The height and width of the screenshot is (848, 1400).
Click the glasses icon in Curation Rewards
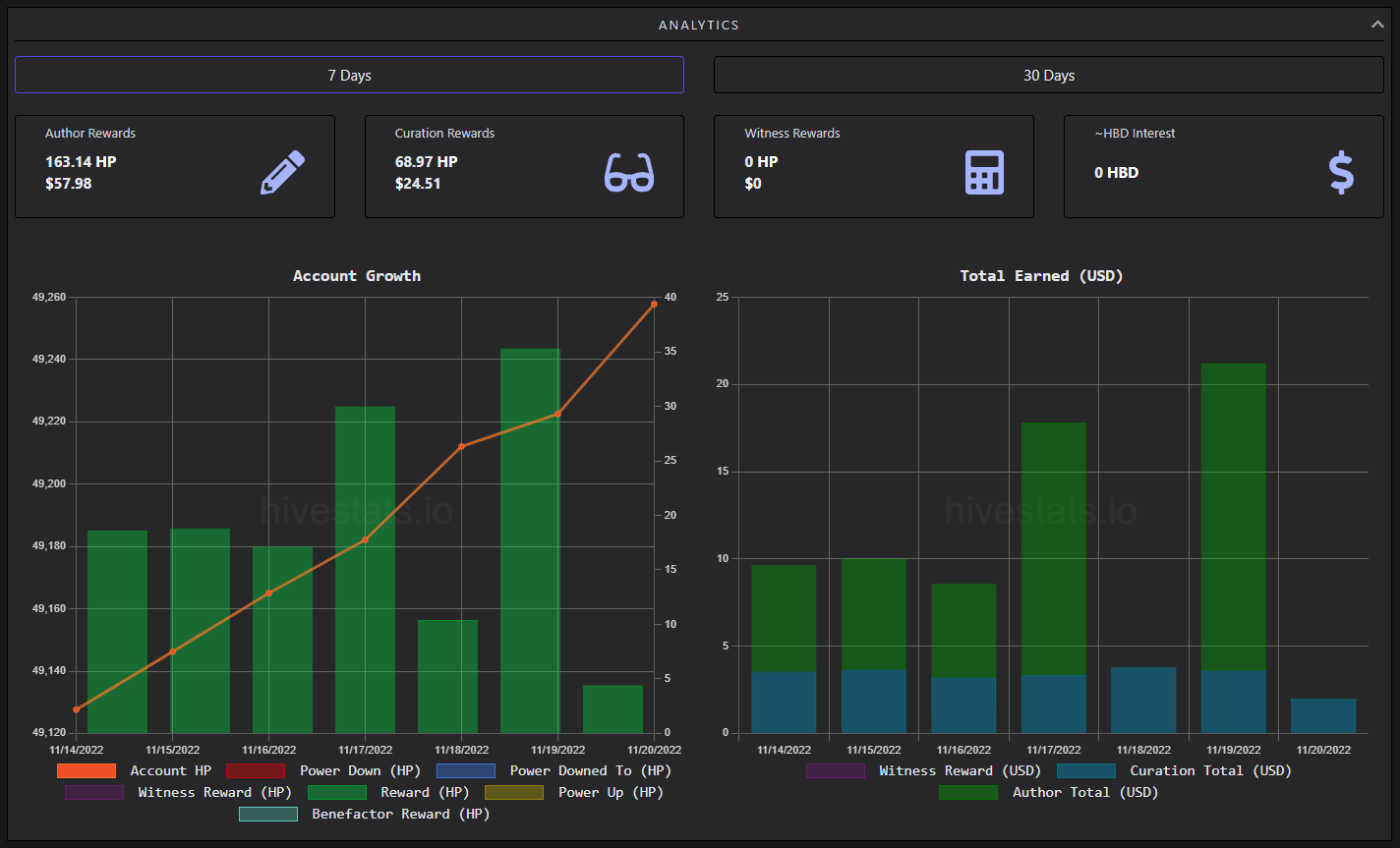coord(629,173)
